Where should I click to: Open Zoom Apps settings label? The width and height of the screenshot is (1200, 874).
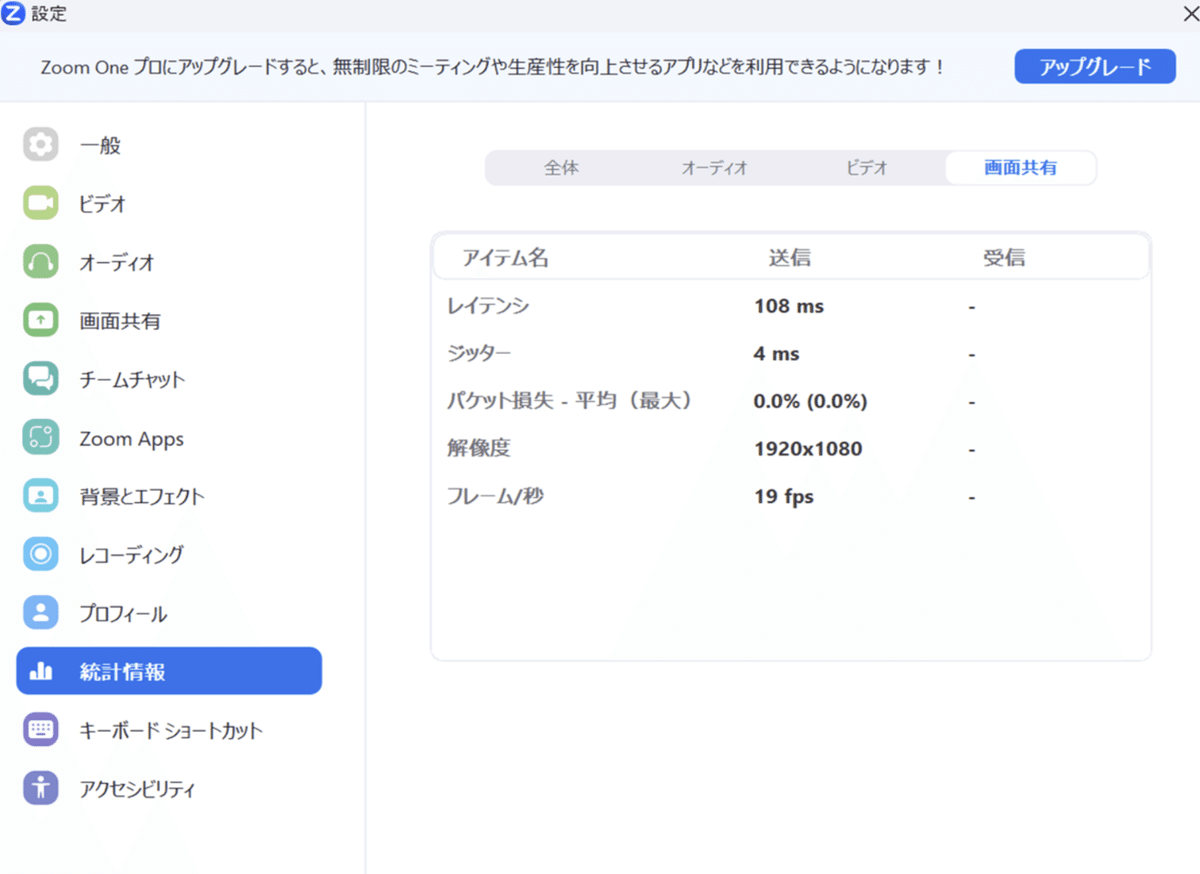click(x=131, y=439)
